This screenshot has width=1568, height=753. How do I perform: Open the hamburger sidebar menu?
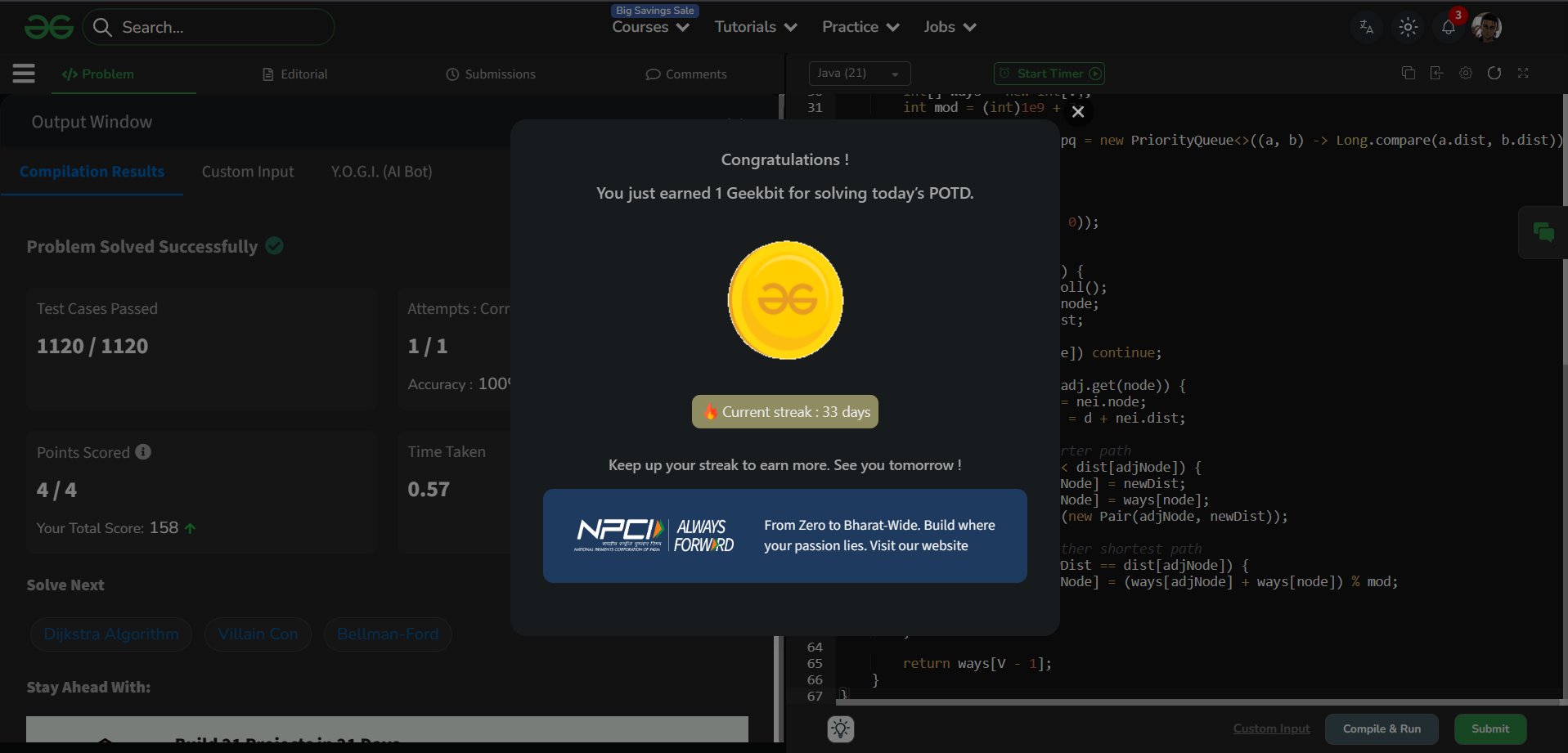(x=24, y=74)
